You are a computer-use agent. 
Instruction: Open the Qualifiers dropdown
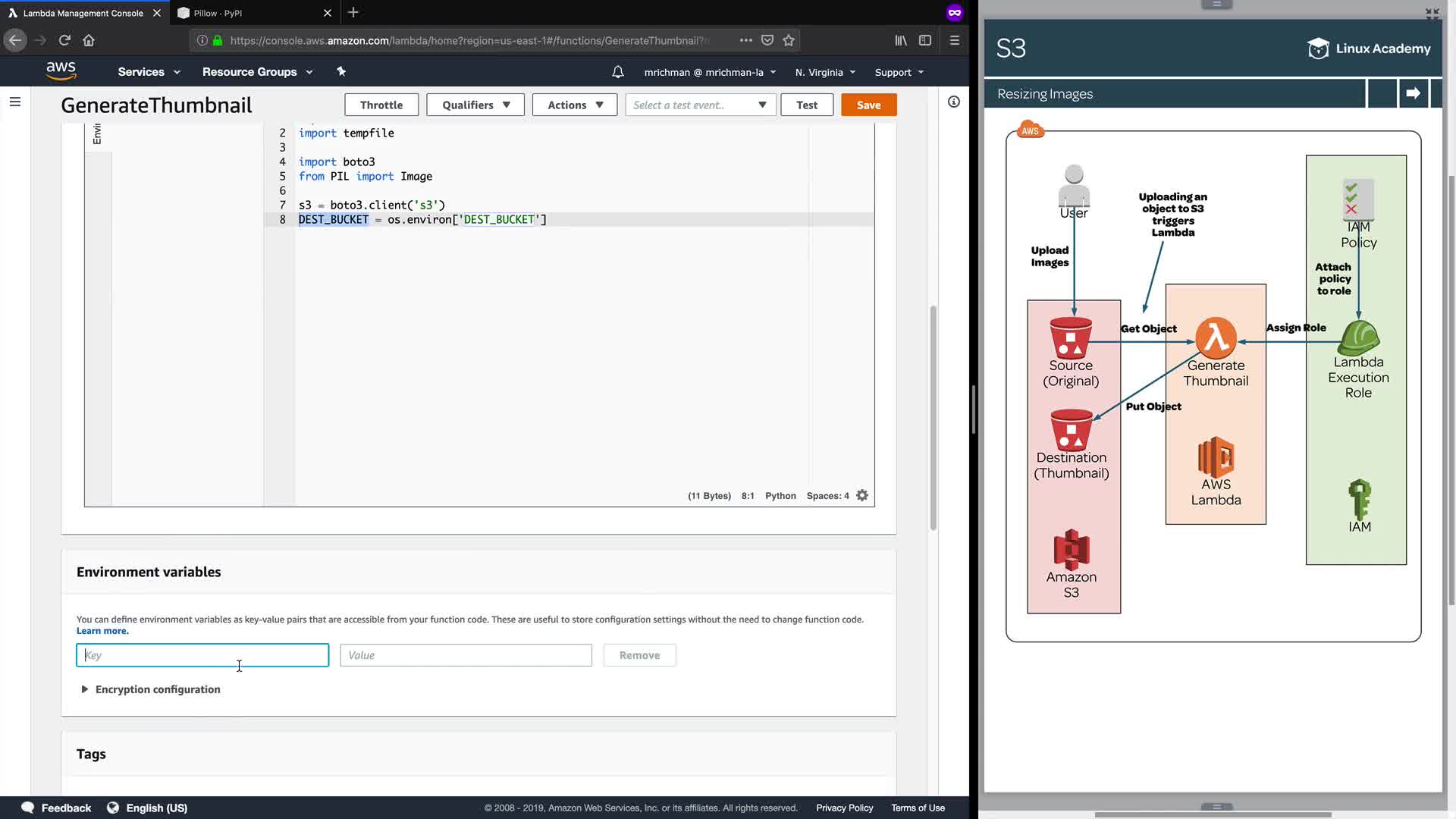pyautogui.click(x=475, y=105)
